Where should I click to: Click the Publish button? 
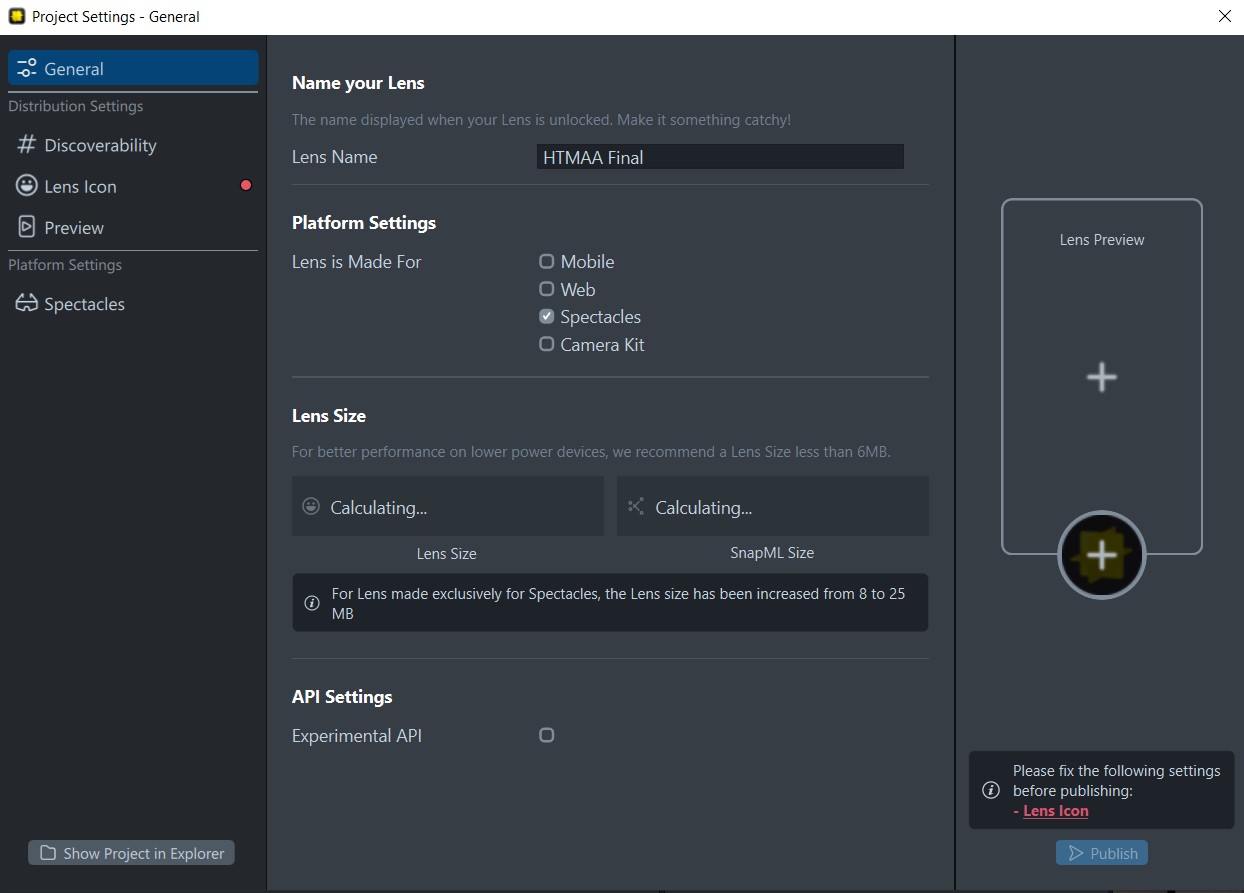click(x=1102, y=853)
